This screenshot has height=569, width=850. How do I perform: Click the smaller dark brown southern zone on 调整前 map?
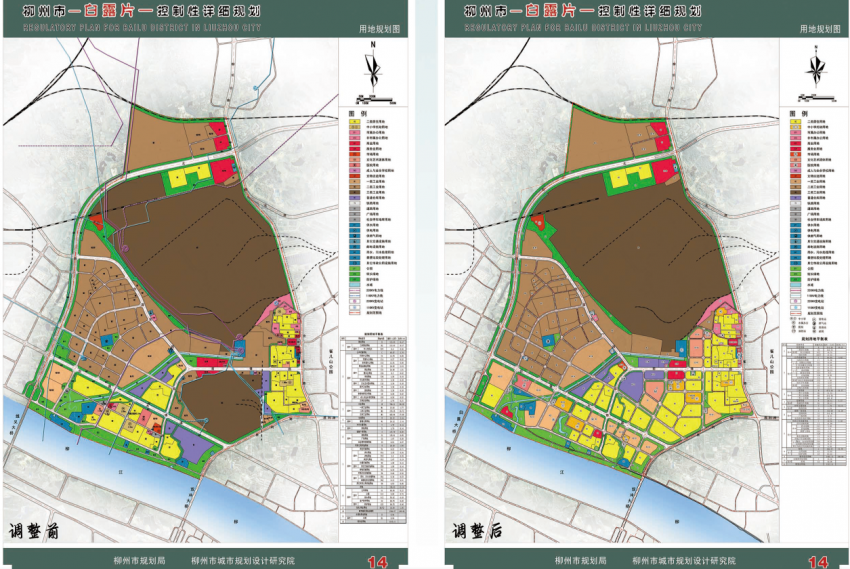220,404
